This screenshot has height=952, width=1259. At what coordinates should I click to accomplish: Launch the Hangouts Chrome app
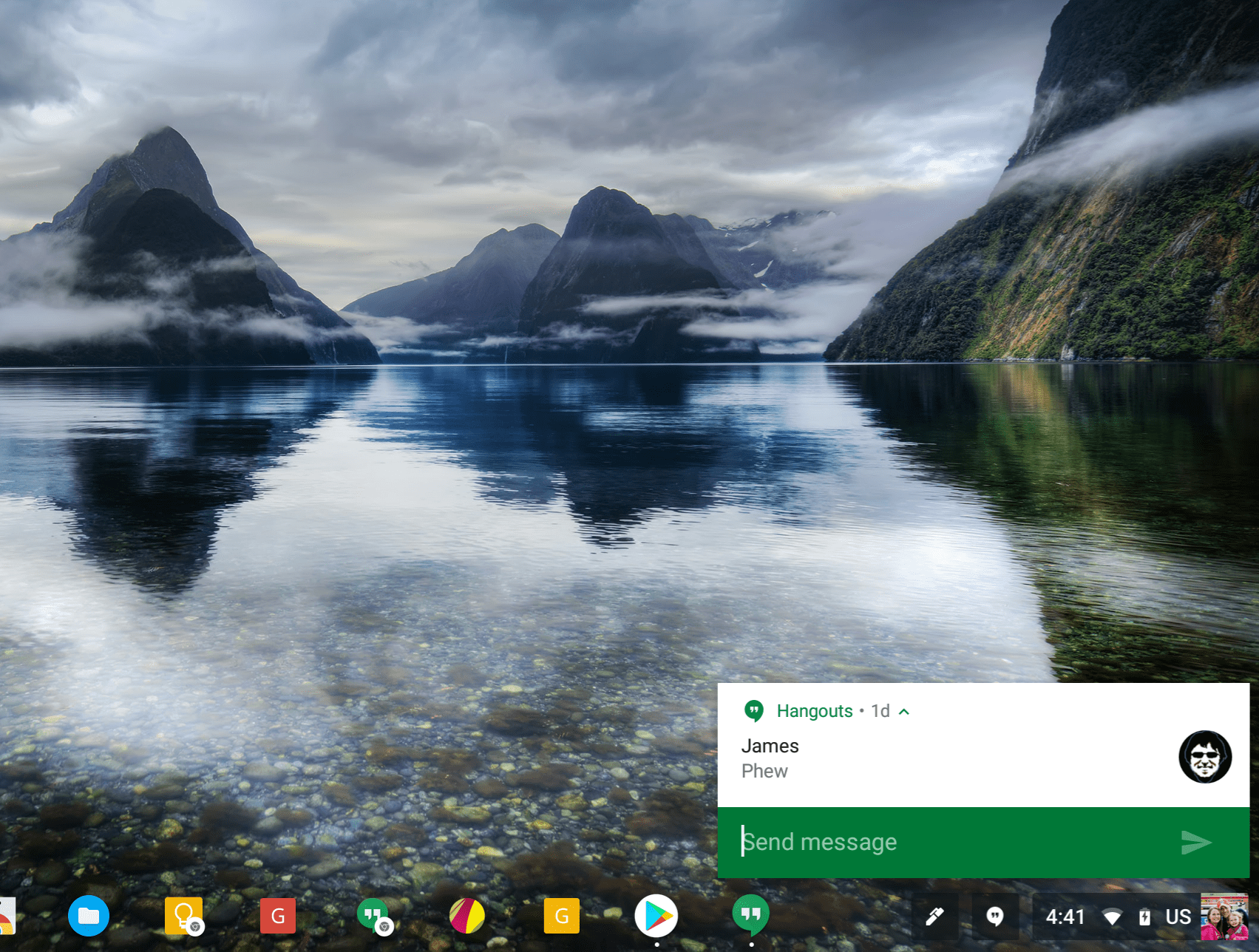(372, 917)
